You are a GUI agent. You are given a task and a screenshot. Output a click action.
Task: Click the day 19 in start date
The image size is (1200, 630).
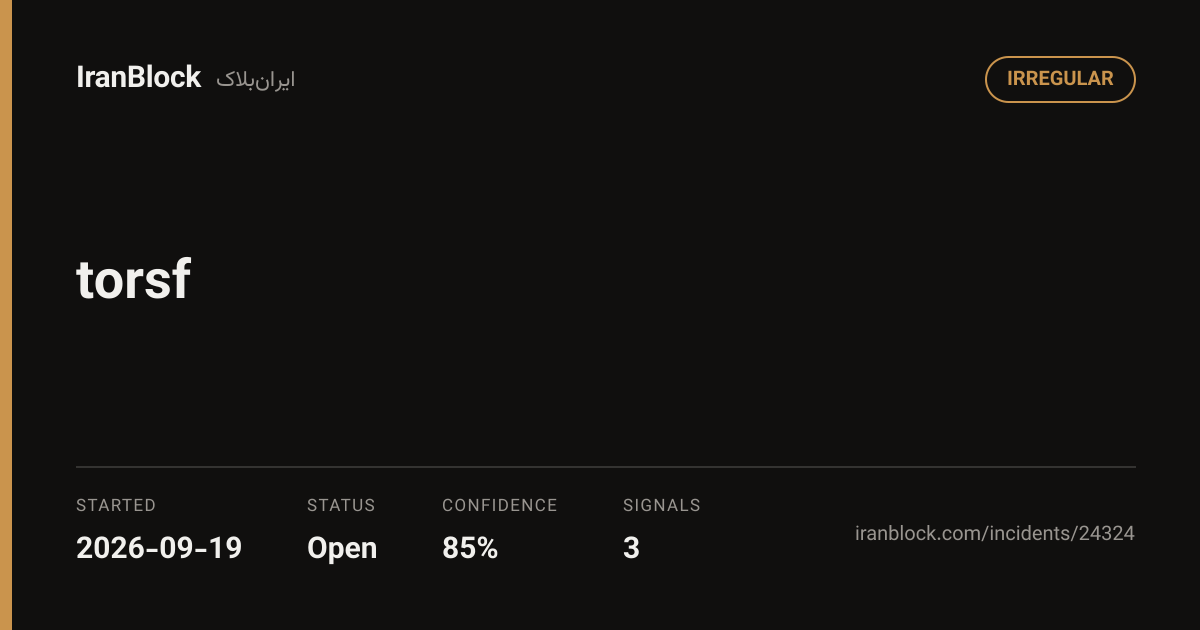[225, 548]
